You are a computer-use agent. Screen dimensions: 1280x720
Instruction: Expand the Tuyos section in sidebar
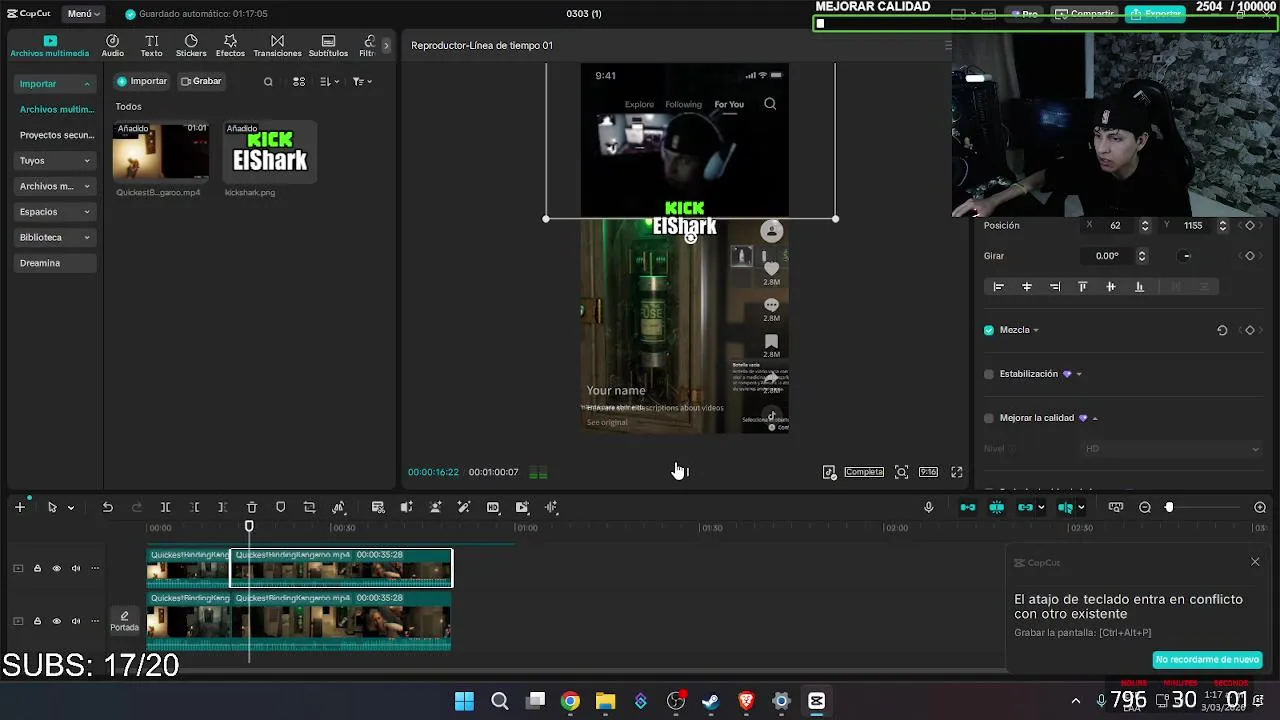pyautogui.click(x=56, y=160)
